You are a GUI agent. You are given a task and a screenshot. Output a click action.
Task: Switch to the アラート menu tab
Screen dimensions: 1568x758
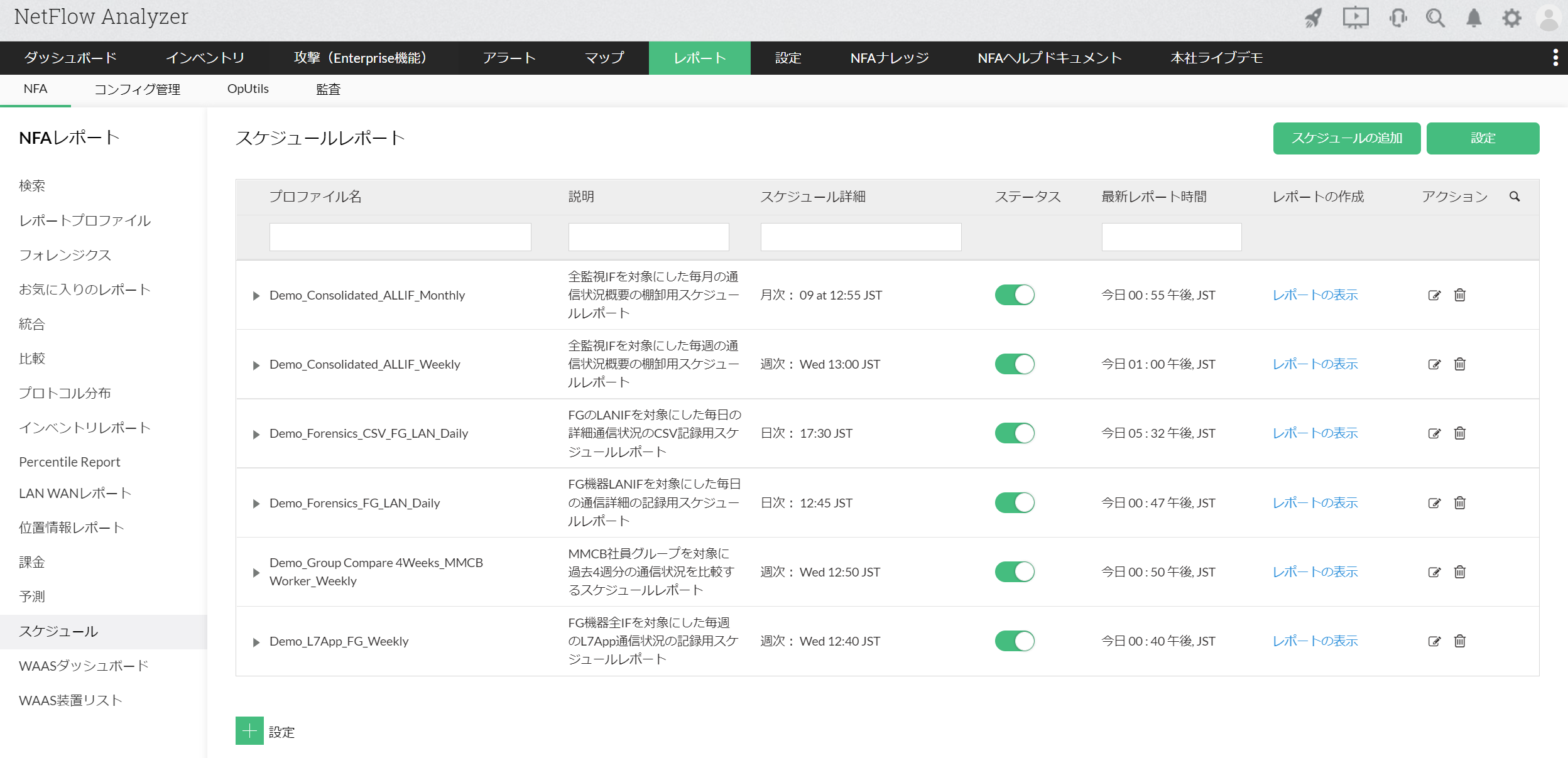509,58
